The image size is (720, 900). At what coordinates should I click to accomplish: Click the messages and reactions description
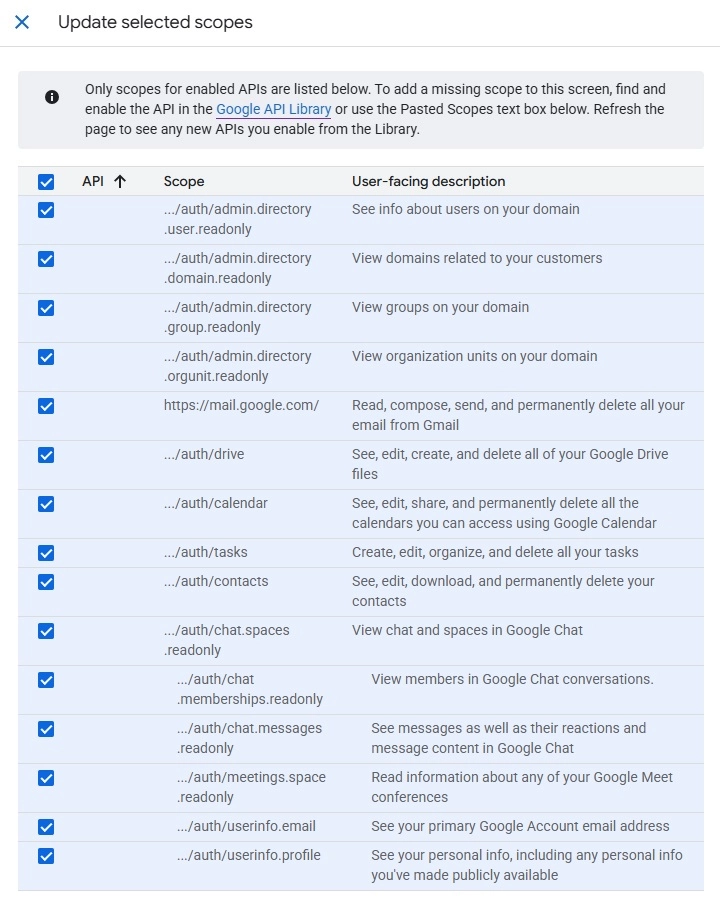[509, 738]
